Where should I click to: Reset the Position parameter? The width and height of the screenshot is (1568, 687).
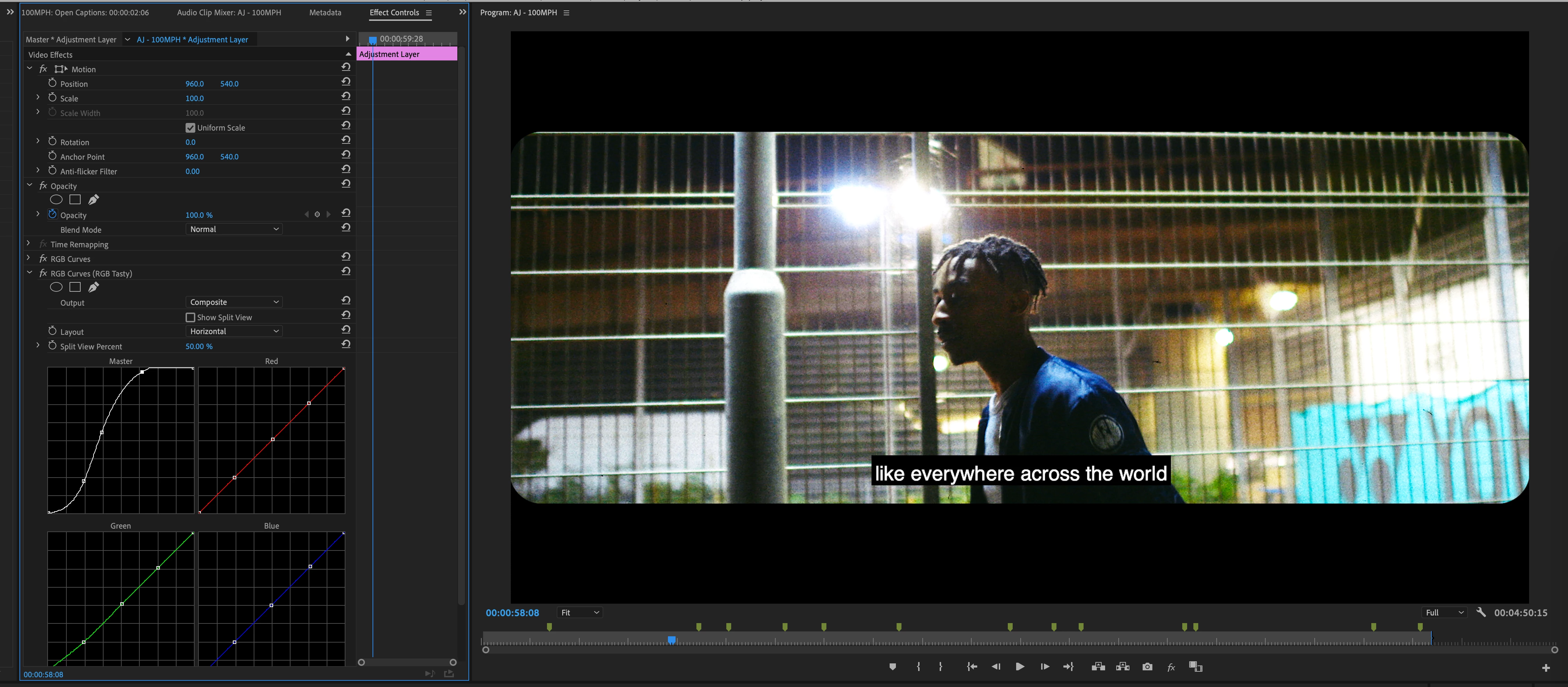346,82
